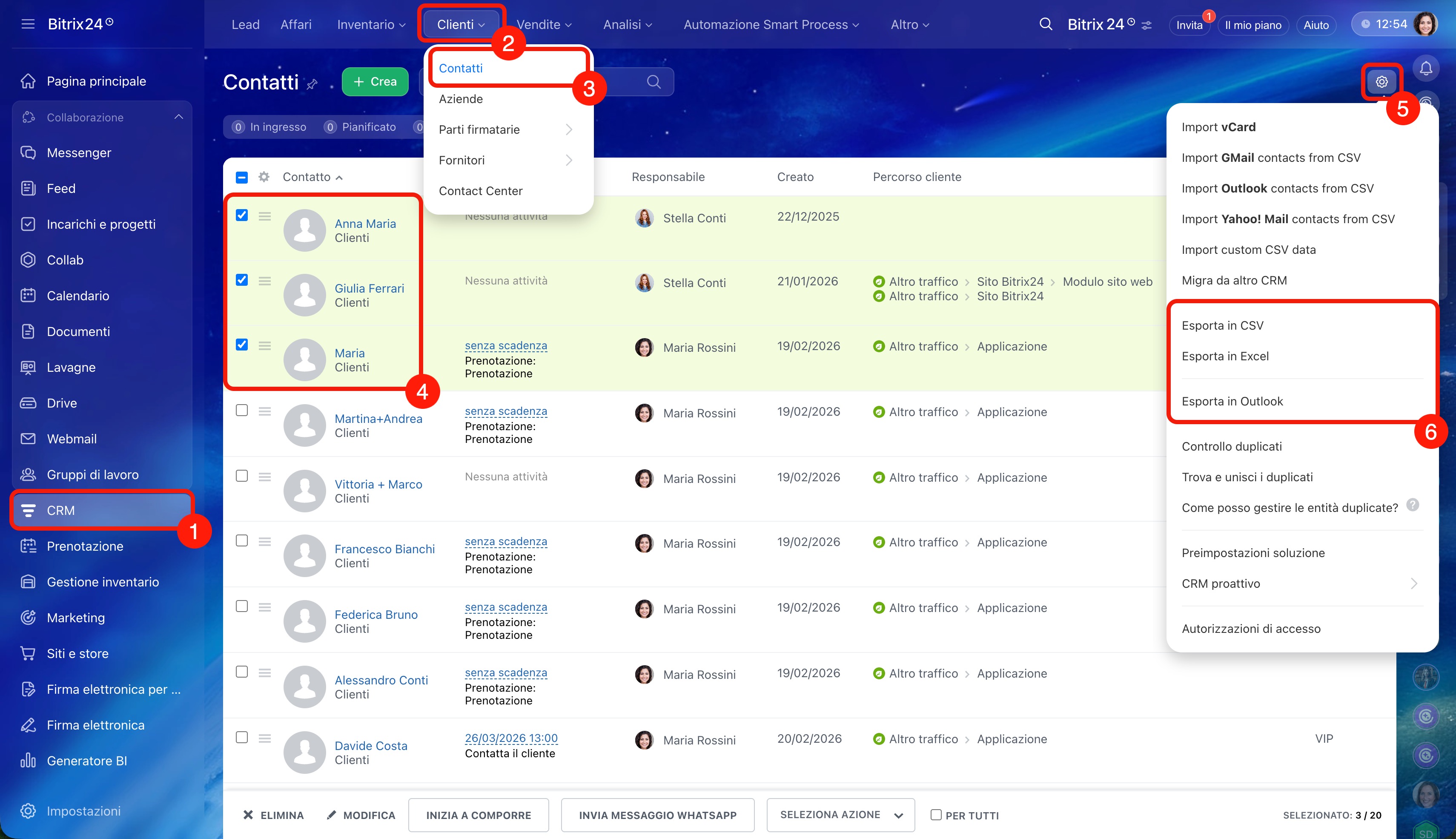Open Messenger in the left sidebar

point(79,153)
